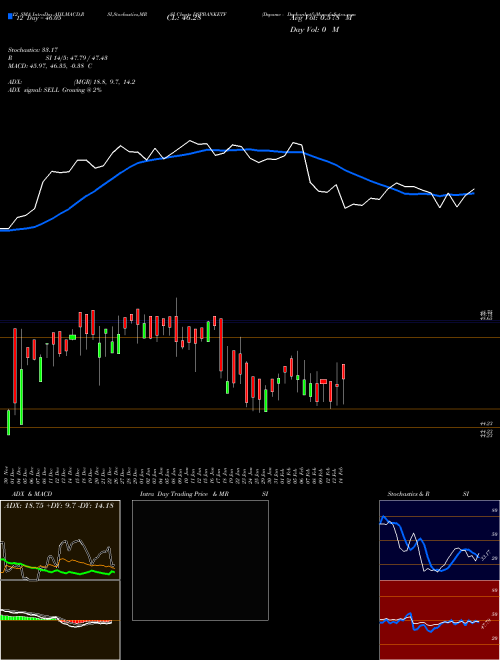Click the blue 12 Day SMA legend square
500x660 pixels.
[x=10, y=16]
